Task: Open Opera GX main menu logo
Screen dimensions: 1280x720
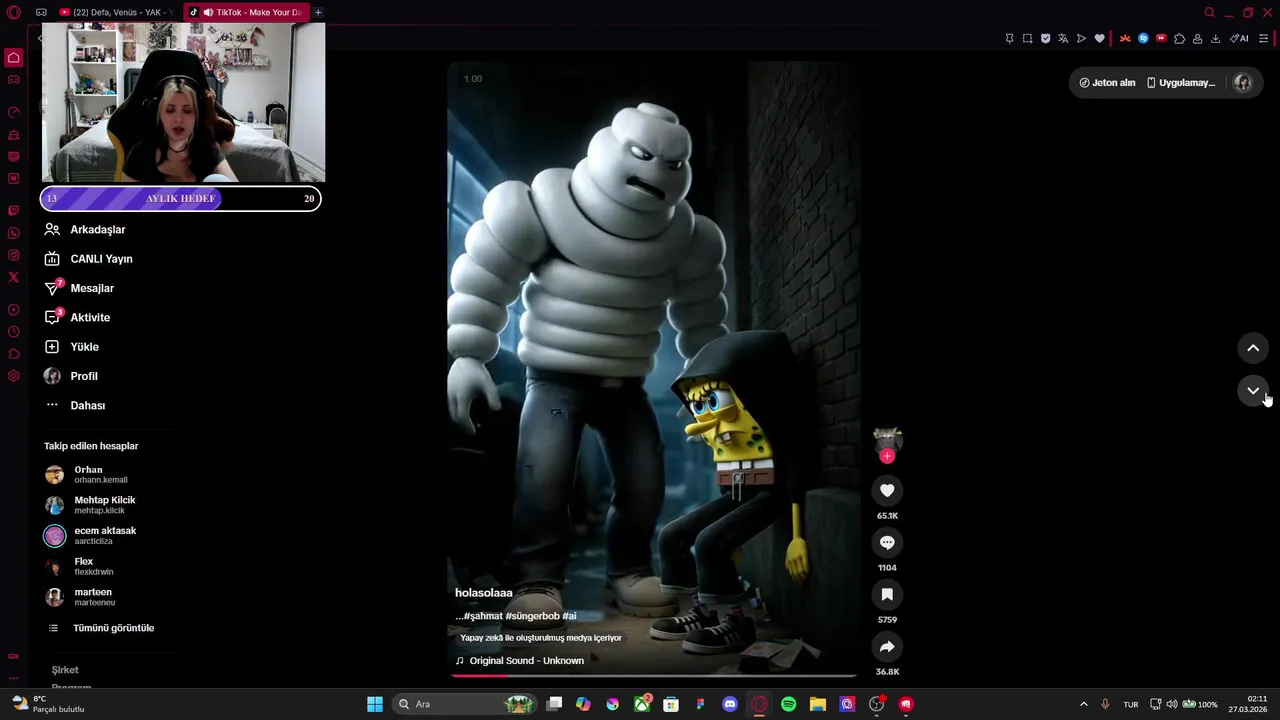Action: click(x=13, y=12)
